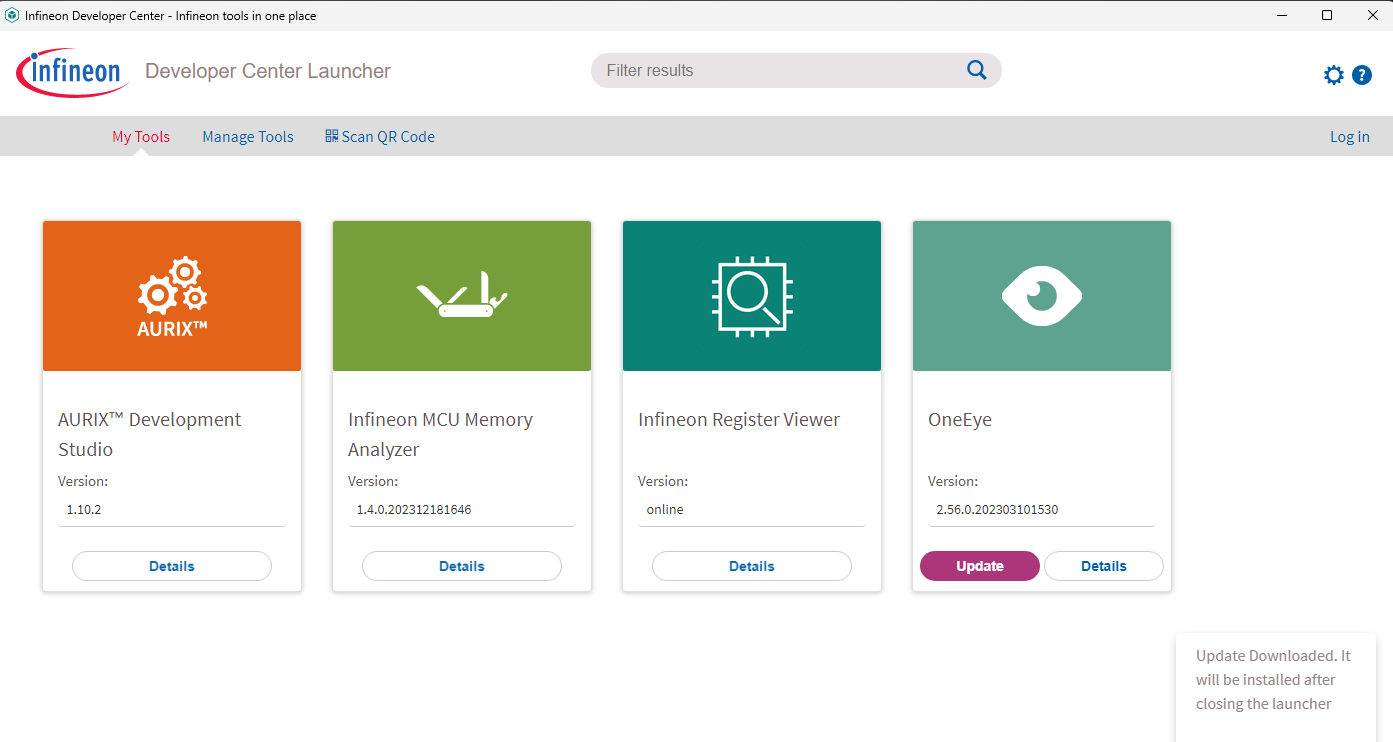Close the Infineon Developer Center window

(x=1371, y=15)
